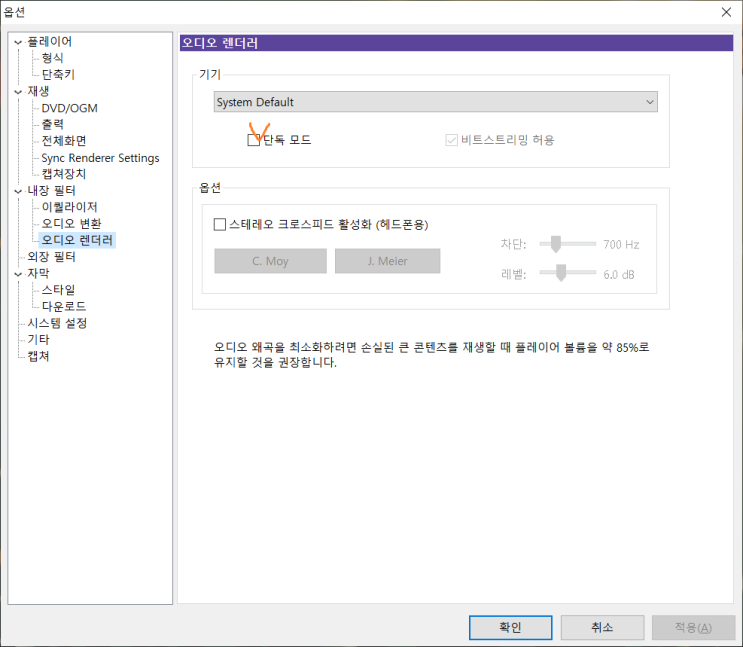Open the 전체화면 settings page
This screenshot has height=647, width=743.
[x=63, y=141]
